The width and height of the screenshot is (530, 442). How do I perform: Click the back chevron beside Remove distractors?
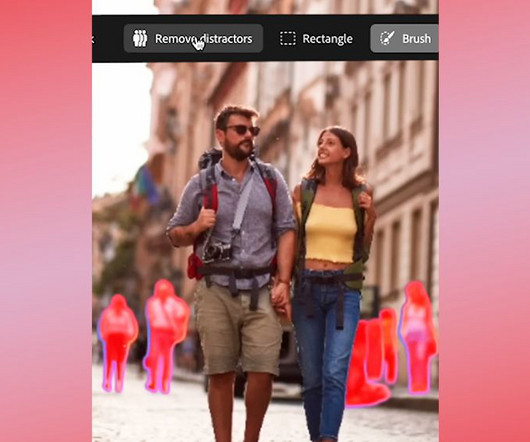click(x=93, y=39)
